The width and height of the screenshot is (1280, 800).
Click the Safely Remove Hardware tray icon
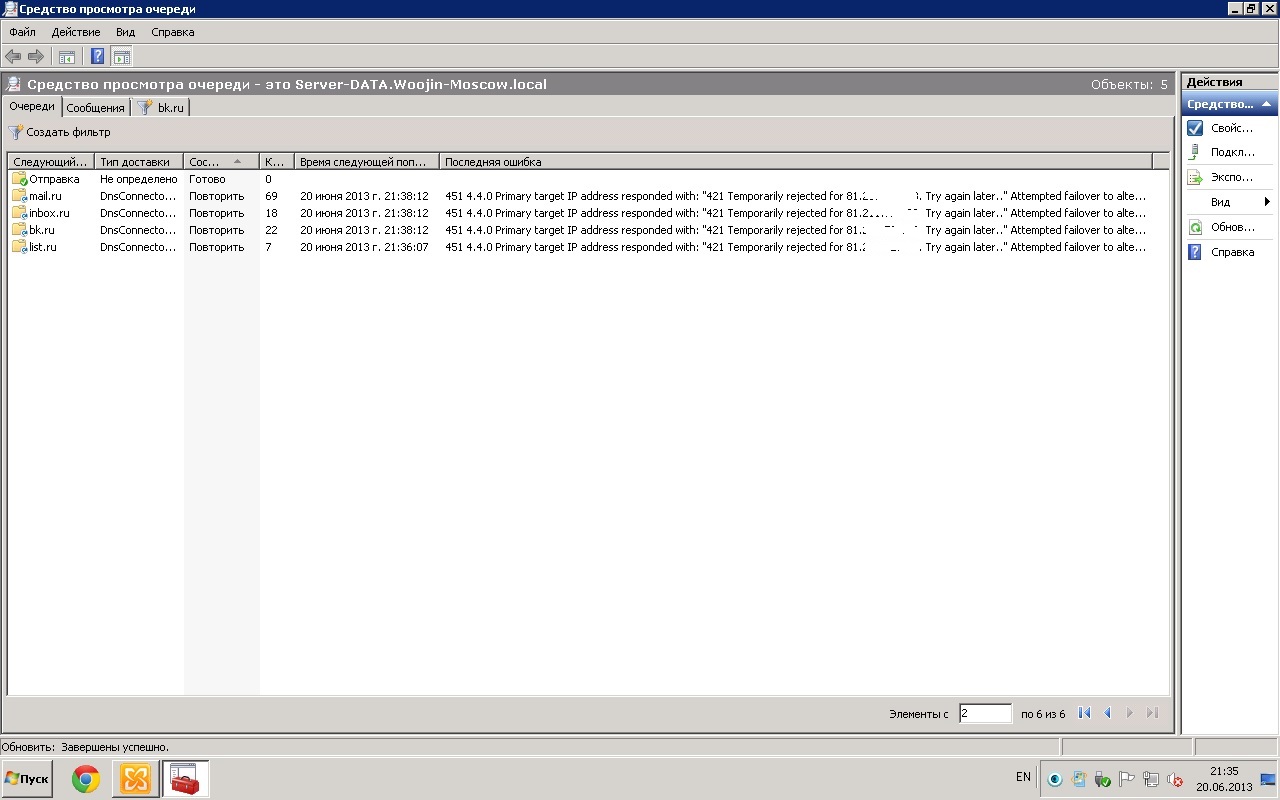pos(1103,779)
